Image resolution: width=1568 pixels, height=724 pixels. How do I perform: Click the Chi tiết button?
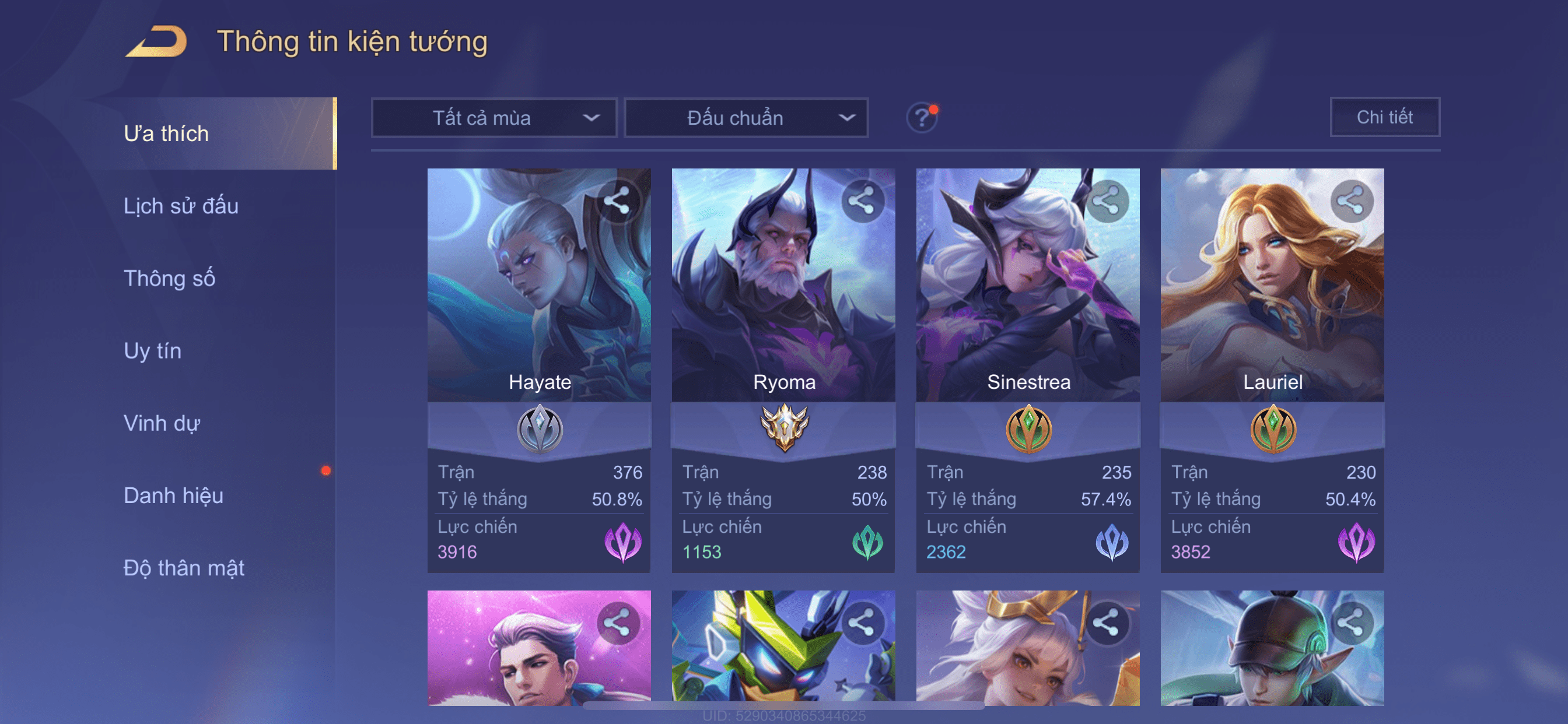click(x=1384, y=117)
